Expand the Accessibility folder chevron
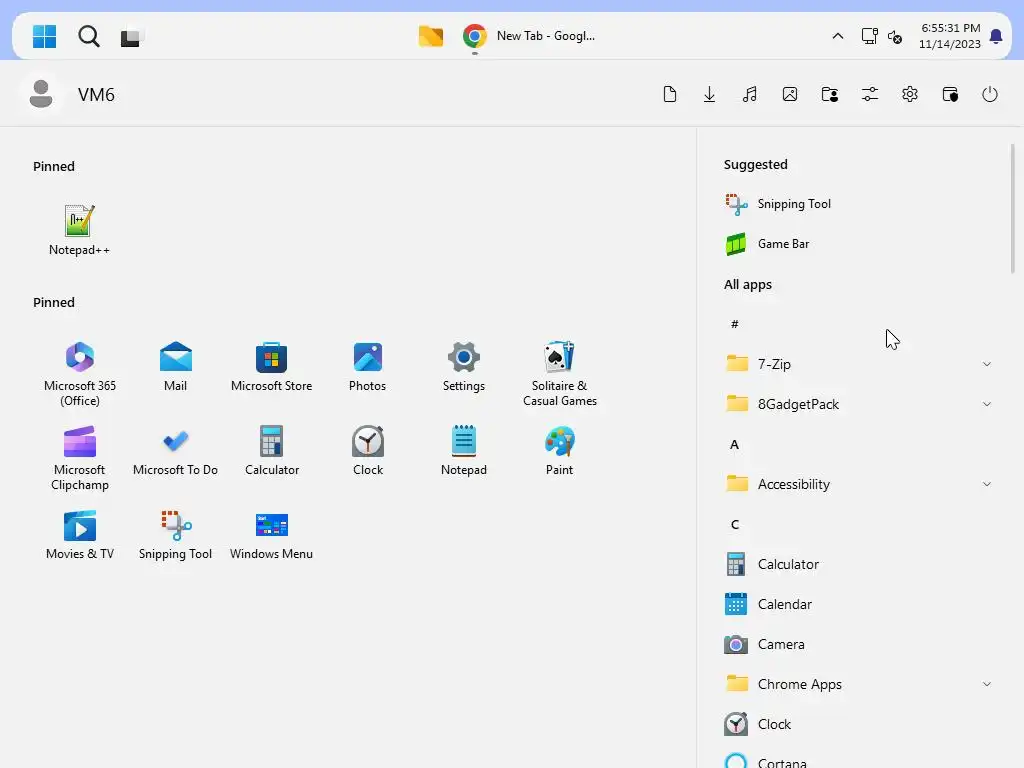The height and width of the screenshot is (768, 1024). coord(987,484)
